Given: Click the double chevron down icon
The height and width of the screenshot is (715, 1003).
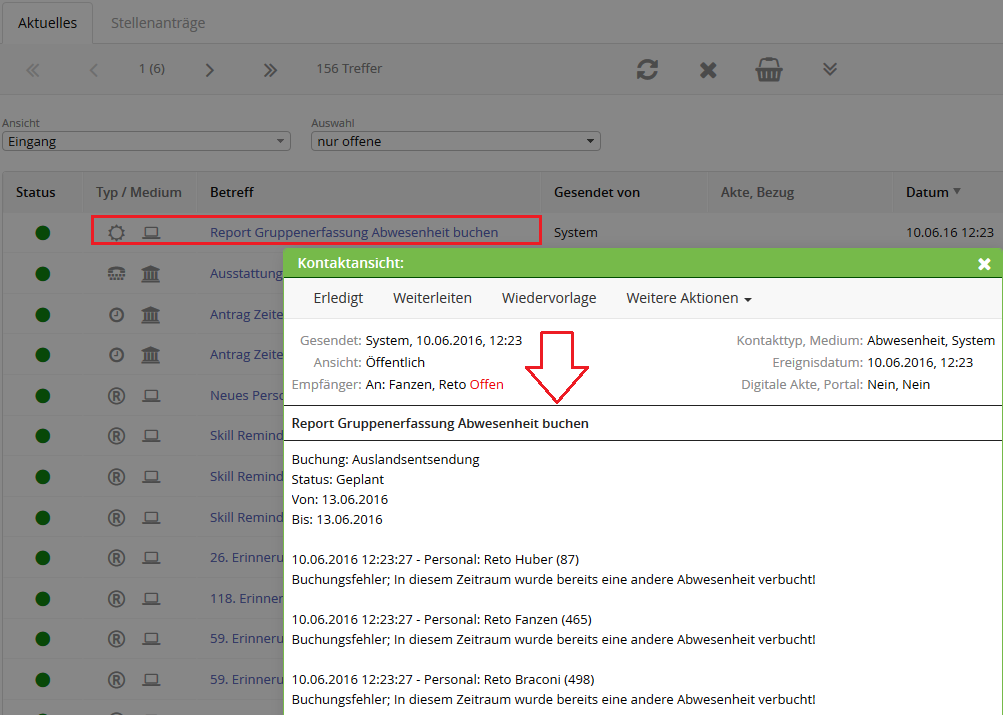Looking at the screenshot, I should [830, 69].
